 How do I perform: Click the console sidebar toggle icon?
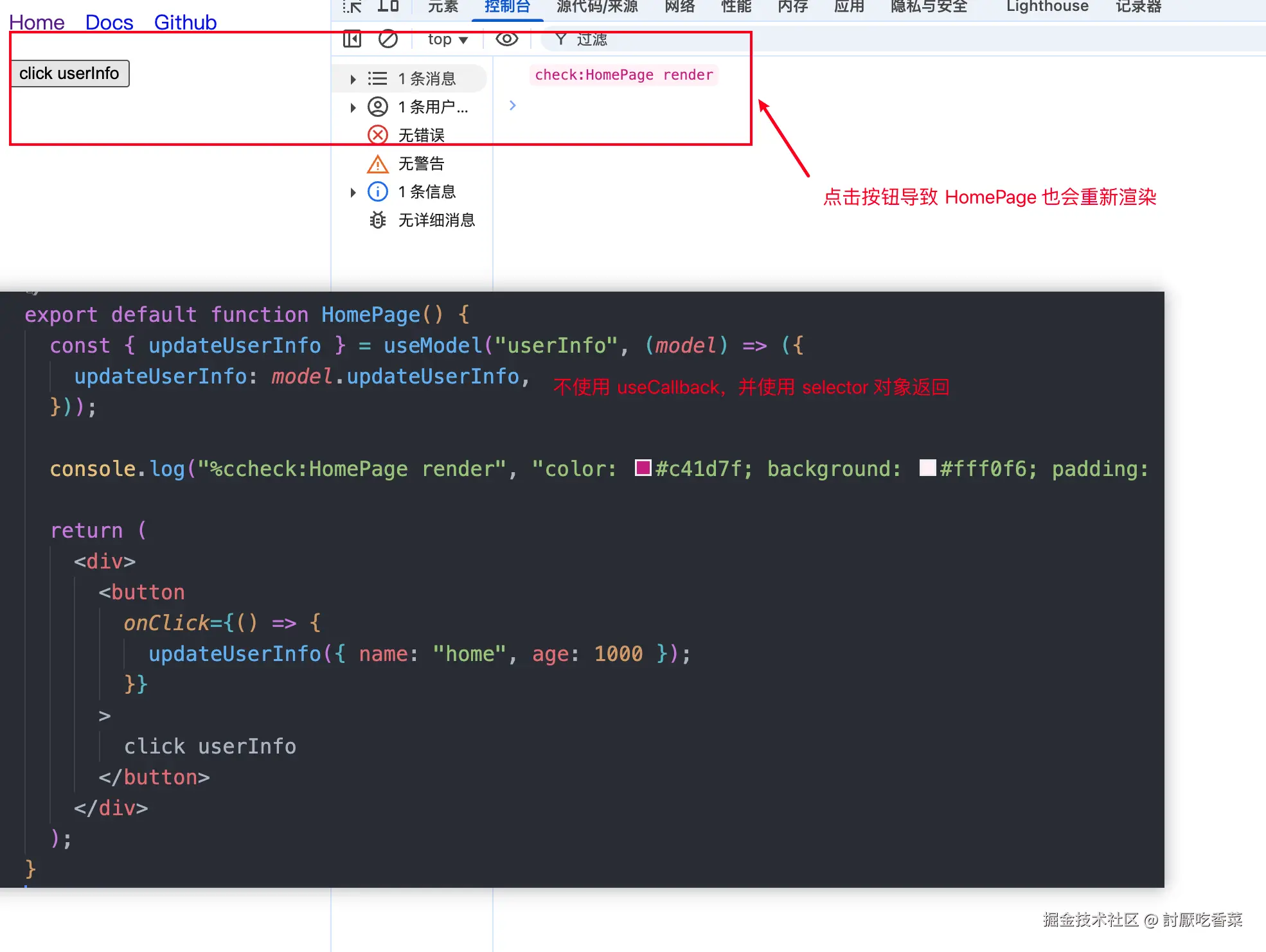(352, 39)
